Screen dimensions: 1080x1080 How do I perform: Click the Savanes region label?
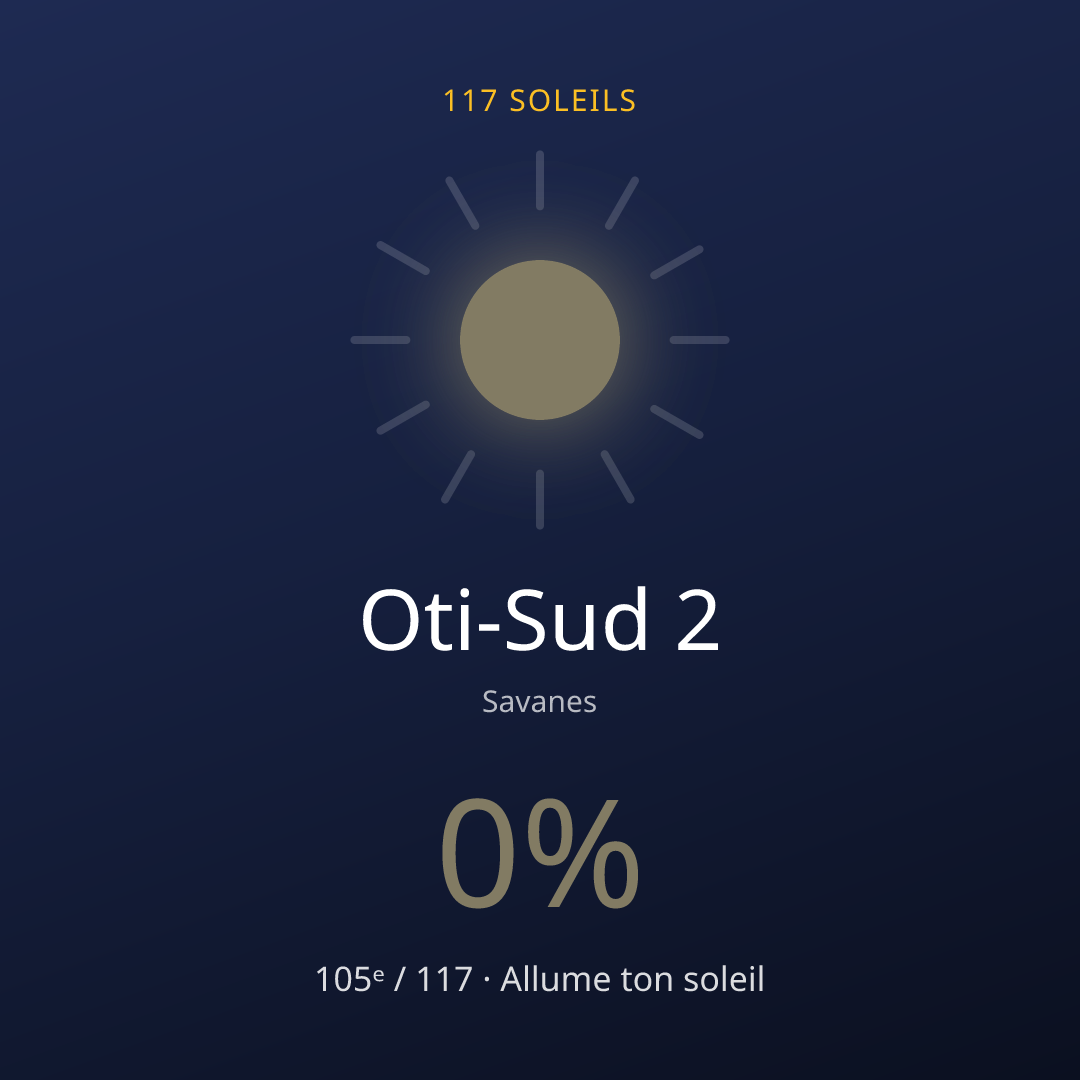pyautogui.click(x=539, y=702)
